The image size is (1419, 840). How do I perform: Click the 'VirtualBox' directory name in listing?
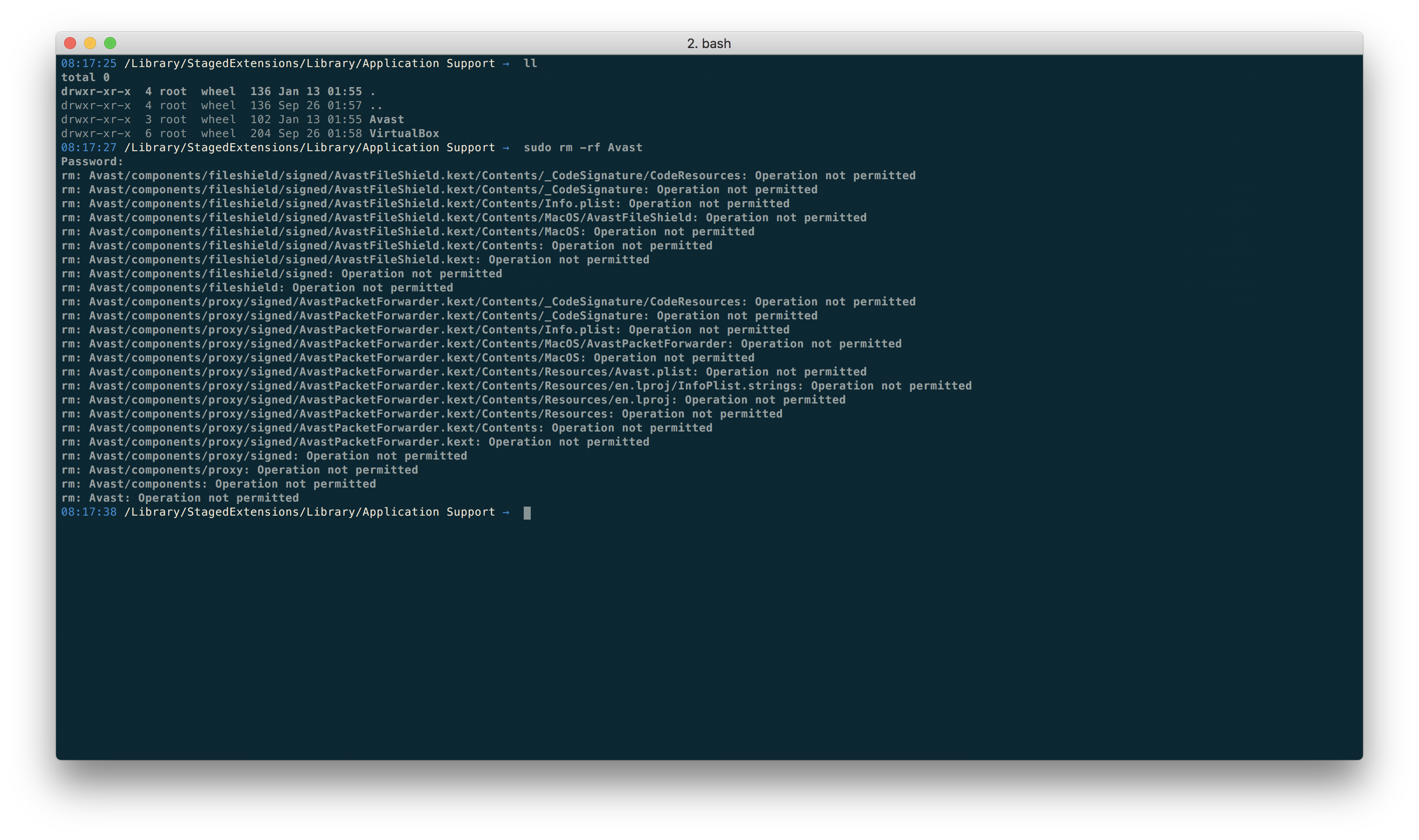pyautogui.click(x=404, y=134)
